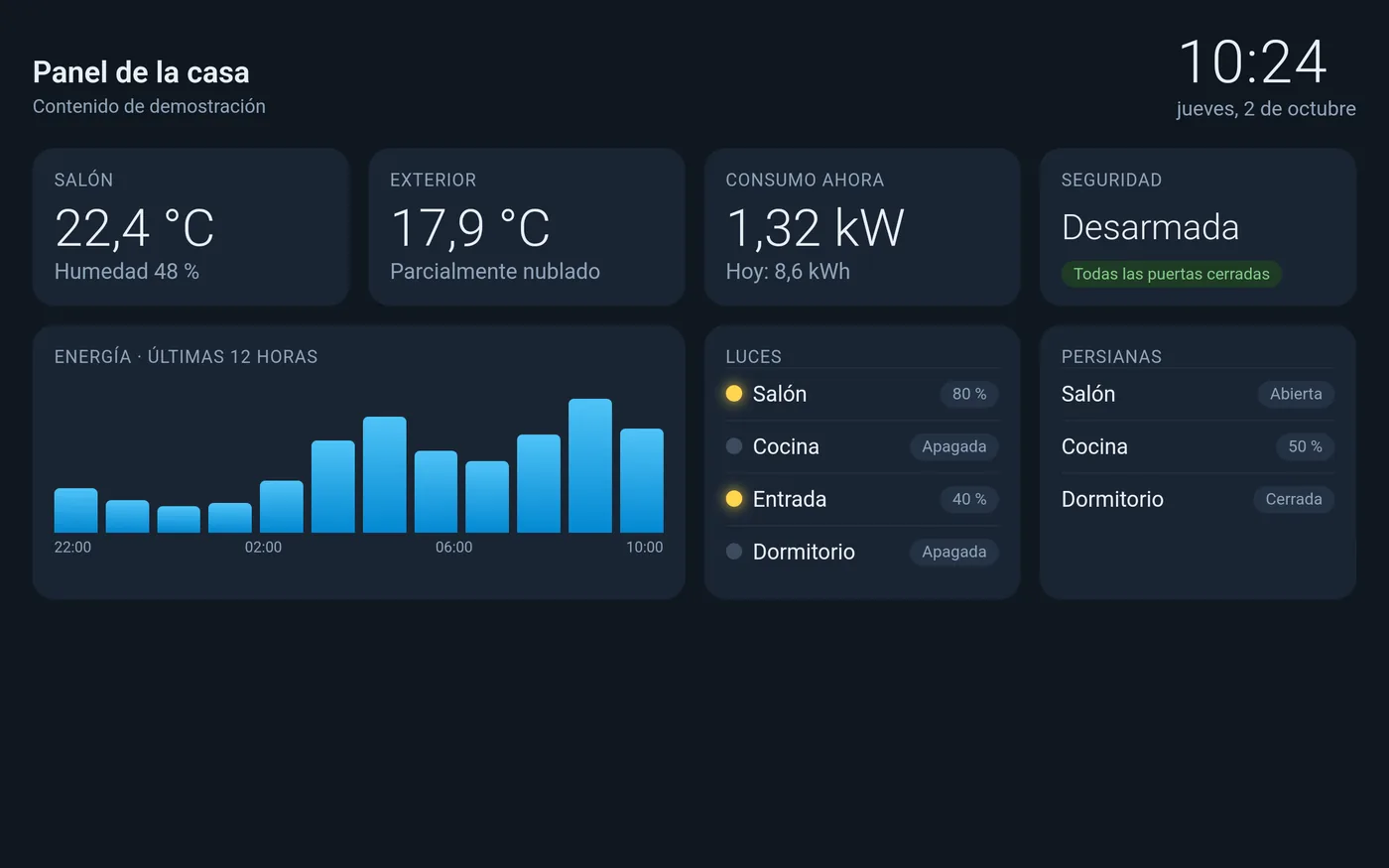Select the 17,9 °C outdoor temperature
The width and height of the screenshot is (1389, 868).
(470, 228)
